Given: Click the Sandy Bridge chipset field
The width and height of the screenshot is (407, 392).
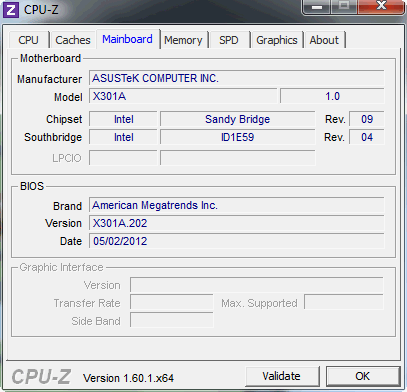Looking at the screenshot, I should [237, 119].
